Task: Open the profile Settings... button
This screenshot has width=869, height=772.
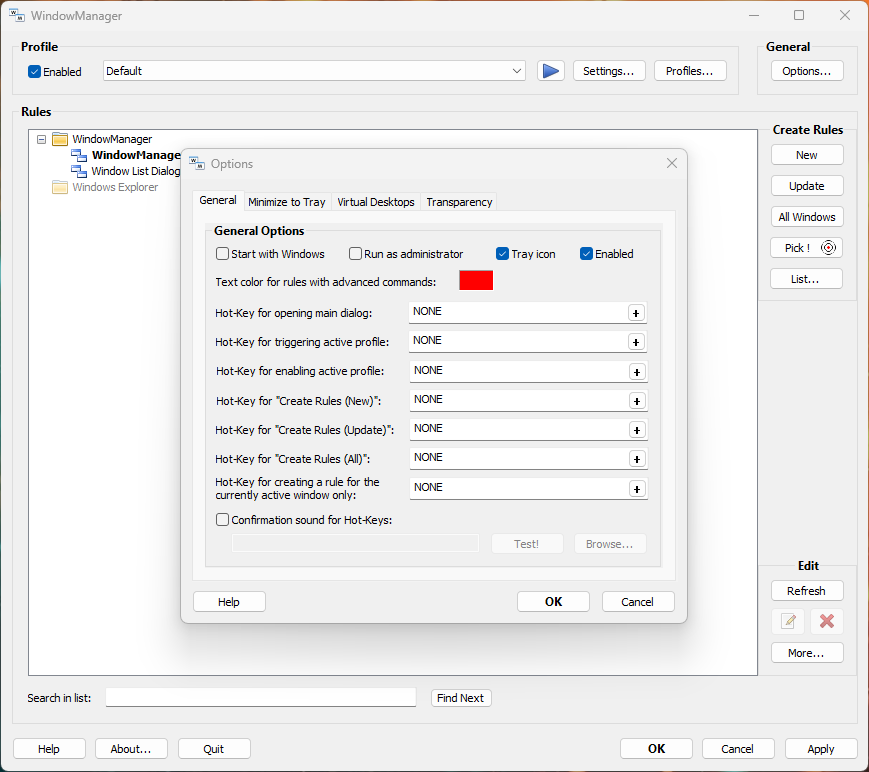Action: [608, 71]
